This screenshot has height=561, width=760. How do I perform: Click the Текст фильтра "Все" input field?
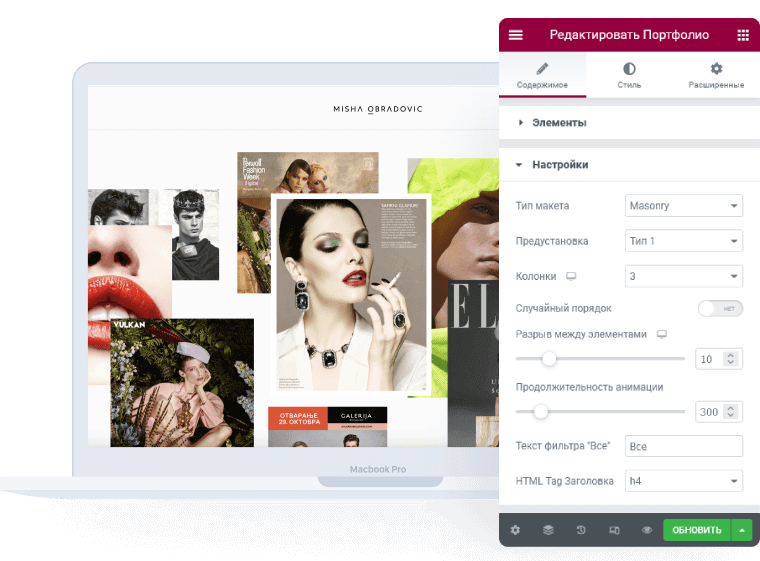click(683, 446)
